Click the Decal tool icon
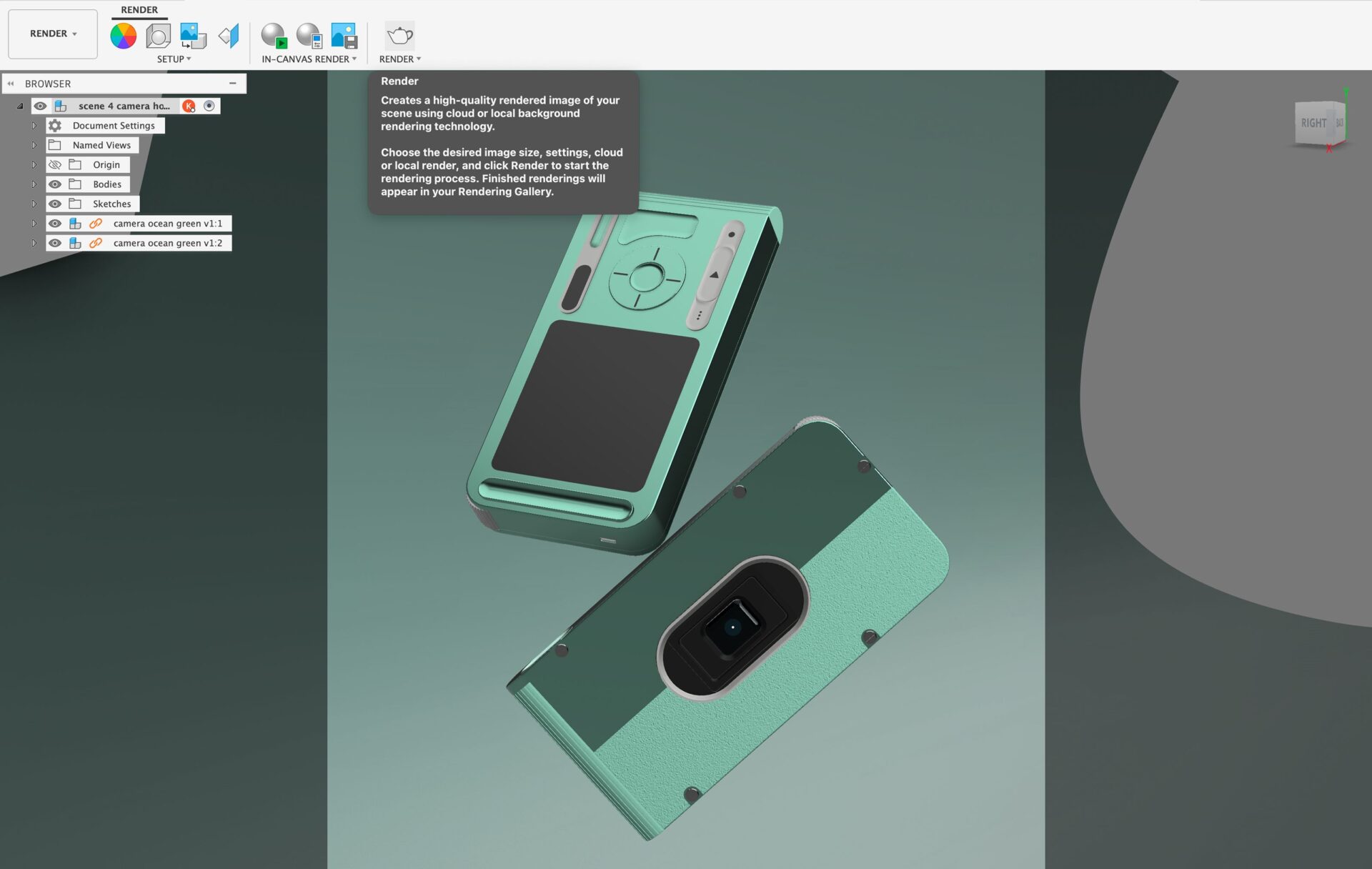 [x=193, y=35]
